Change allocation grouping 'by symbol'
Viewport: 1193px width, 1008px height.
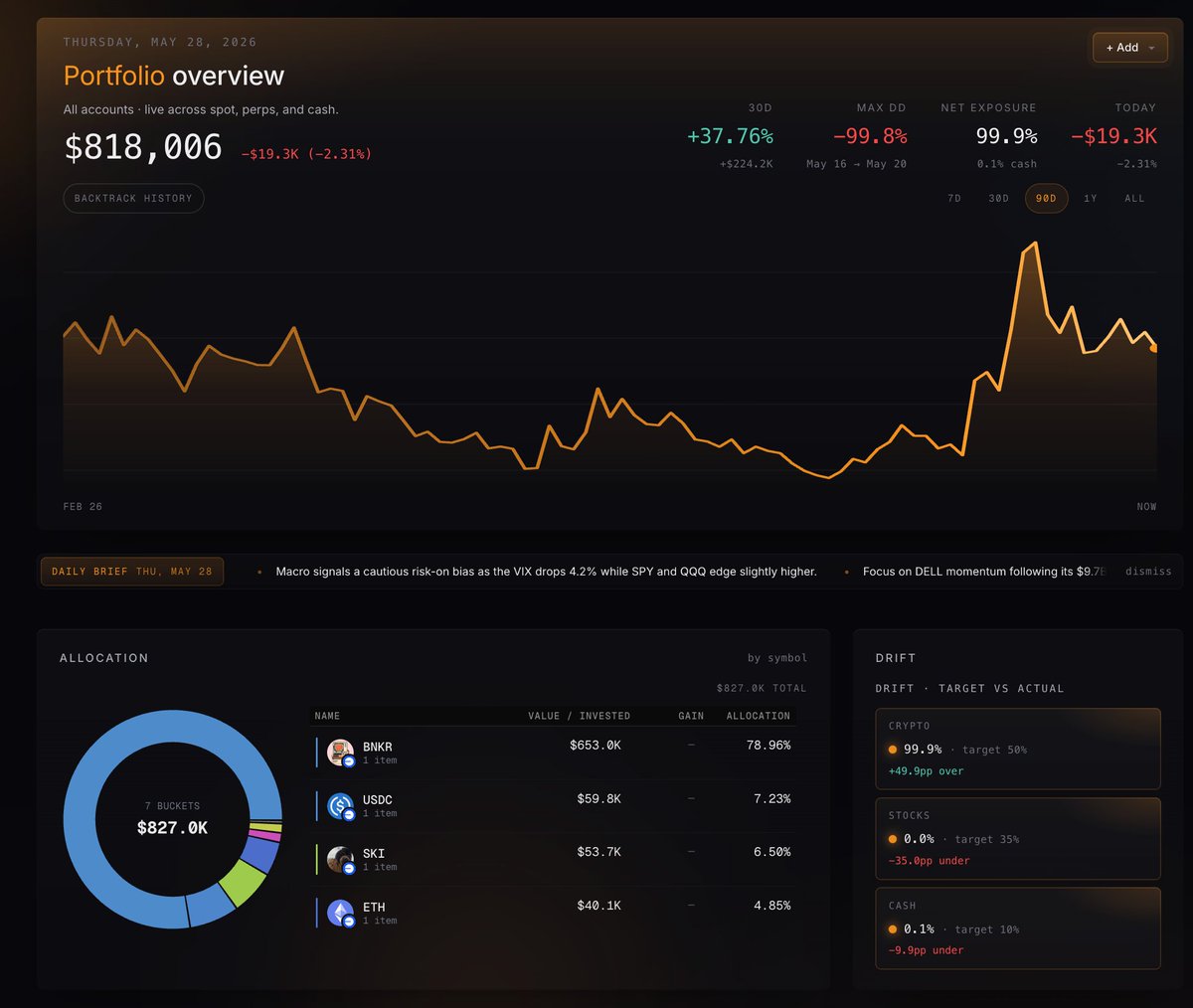tap(777, 658)
